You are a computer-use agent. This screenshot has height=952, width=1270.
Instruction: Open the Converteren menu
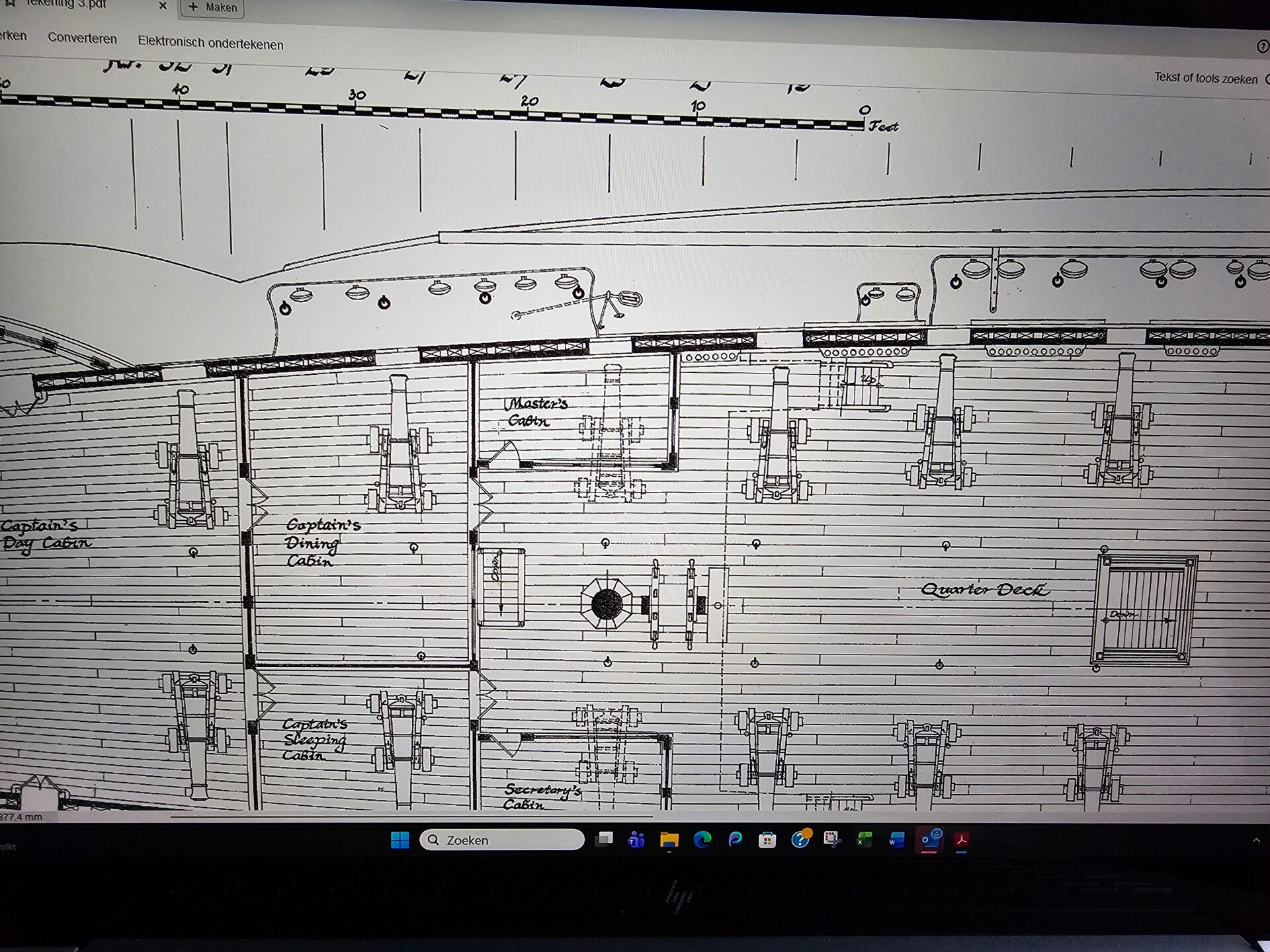click(82, 38)
